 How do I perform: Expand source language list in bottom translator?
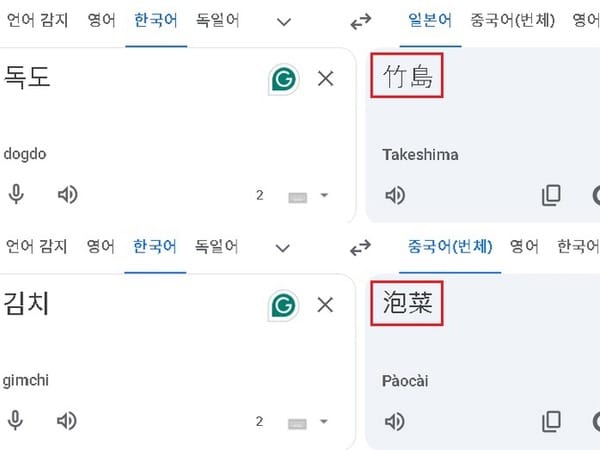tap(283, 247)
